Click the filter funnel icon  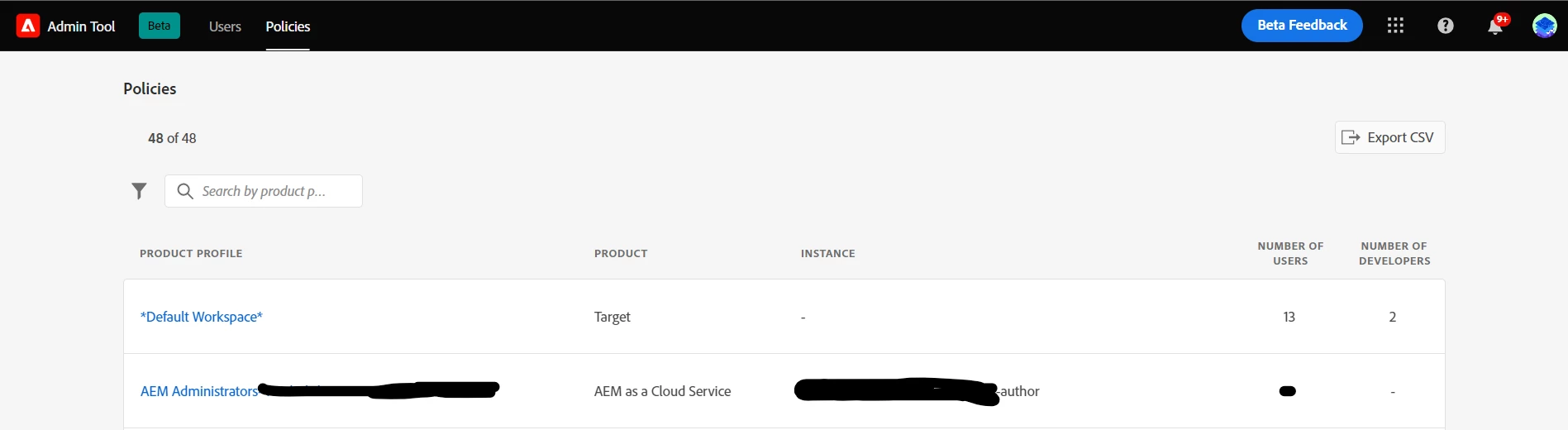coord(139,191)
